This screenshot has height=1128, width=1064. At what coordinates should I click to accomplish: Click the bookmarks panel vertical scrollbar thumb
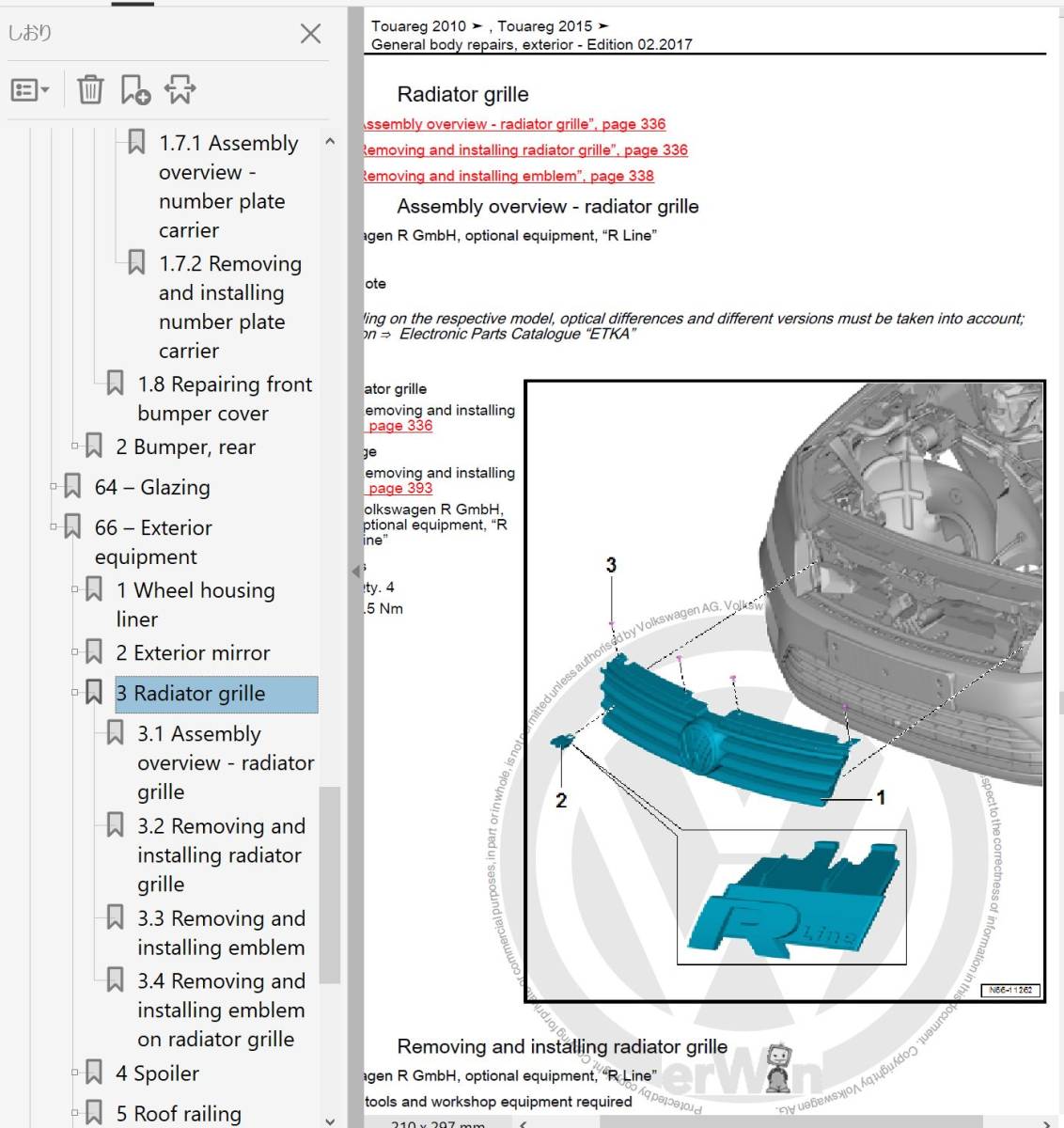click(329, 884)
